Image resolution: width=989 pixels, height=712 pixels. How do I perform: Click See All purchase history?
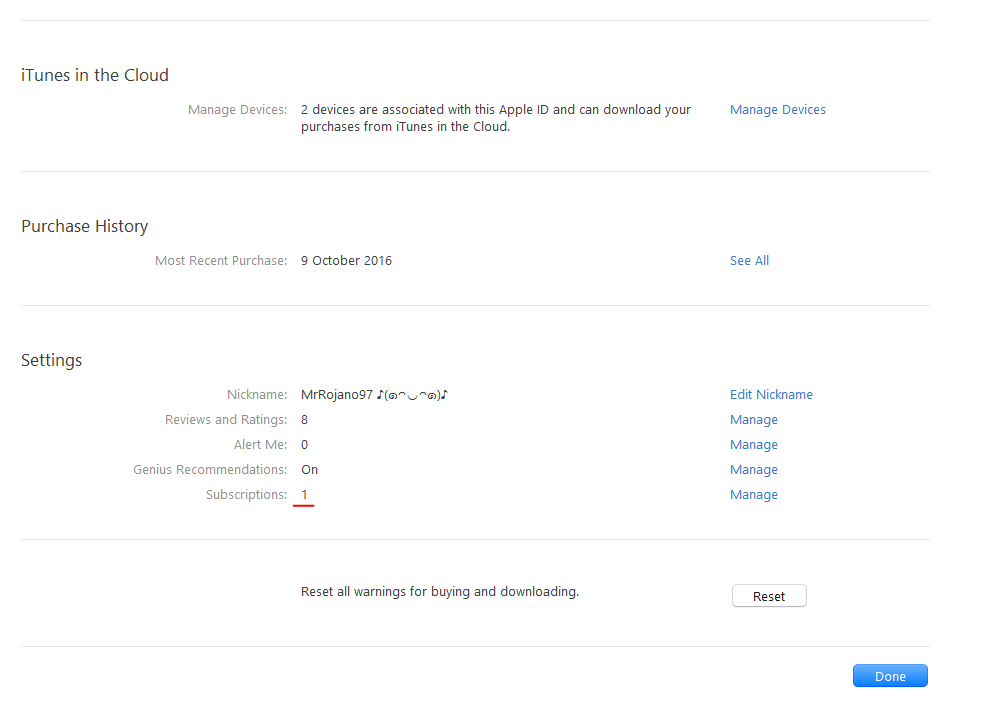[749, 261]
